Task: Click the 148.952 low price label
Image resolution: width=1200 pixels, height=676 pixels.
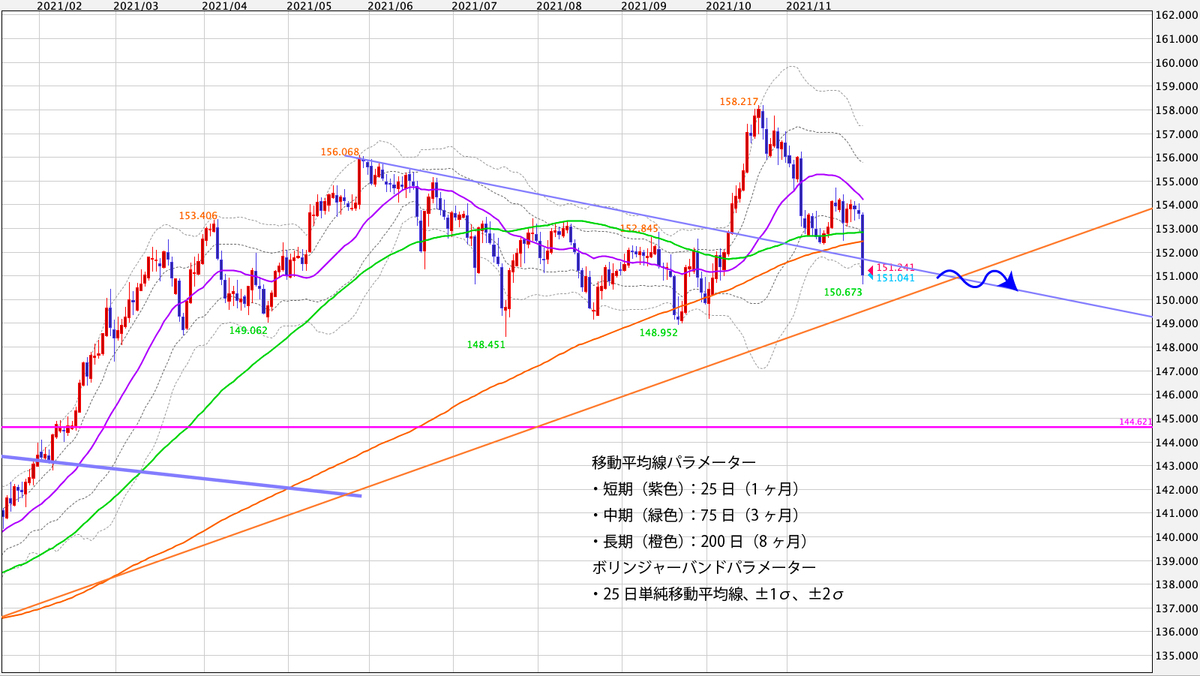Action: coord(659,333)
